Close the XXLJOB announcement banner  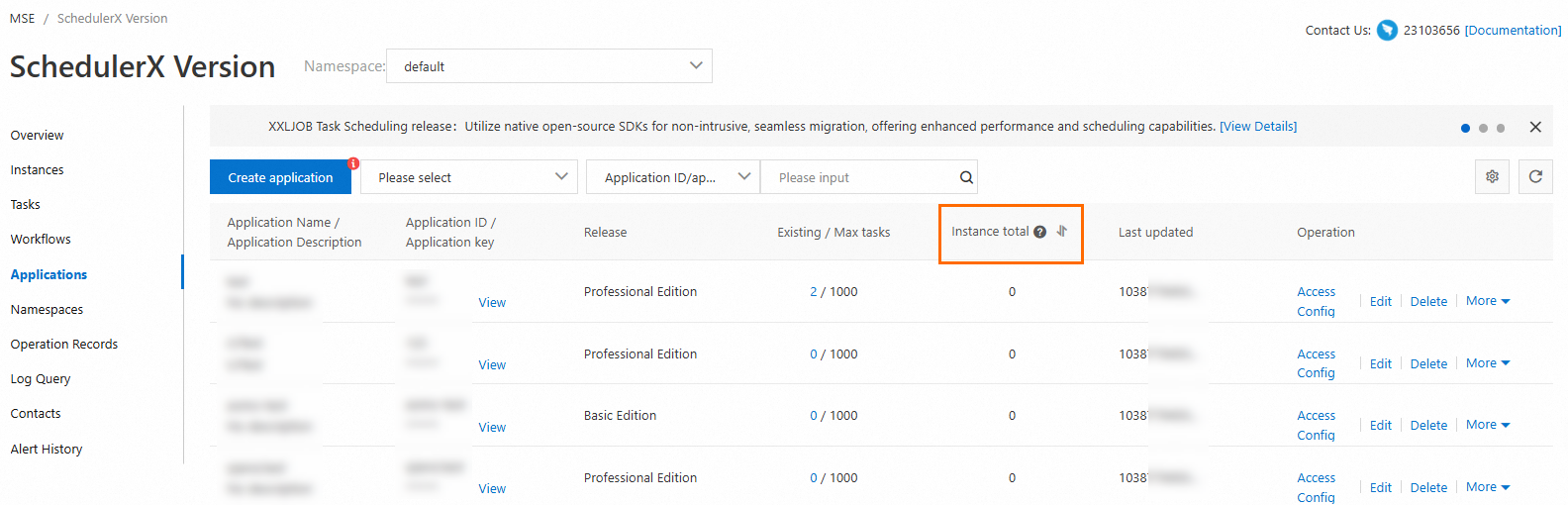coord(1535,127)
